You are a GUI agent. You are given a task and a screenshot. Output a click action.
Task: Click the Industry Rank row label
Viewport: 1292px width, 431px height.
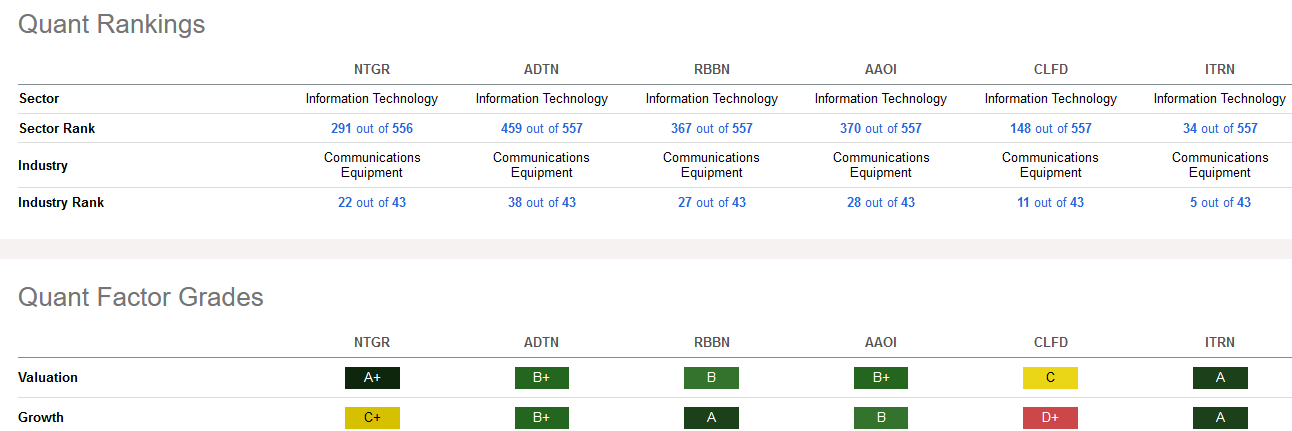coord(61,202)
